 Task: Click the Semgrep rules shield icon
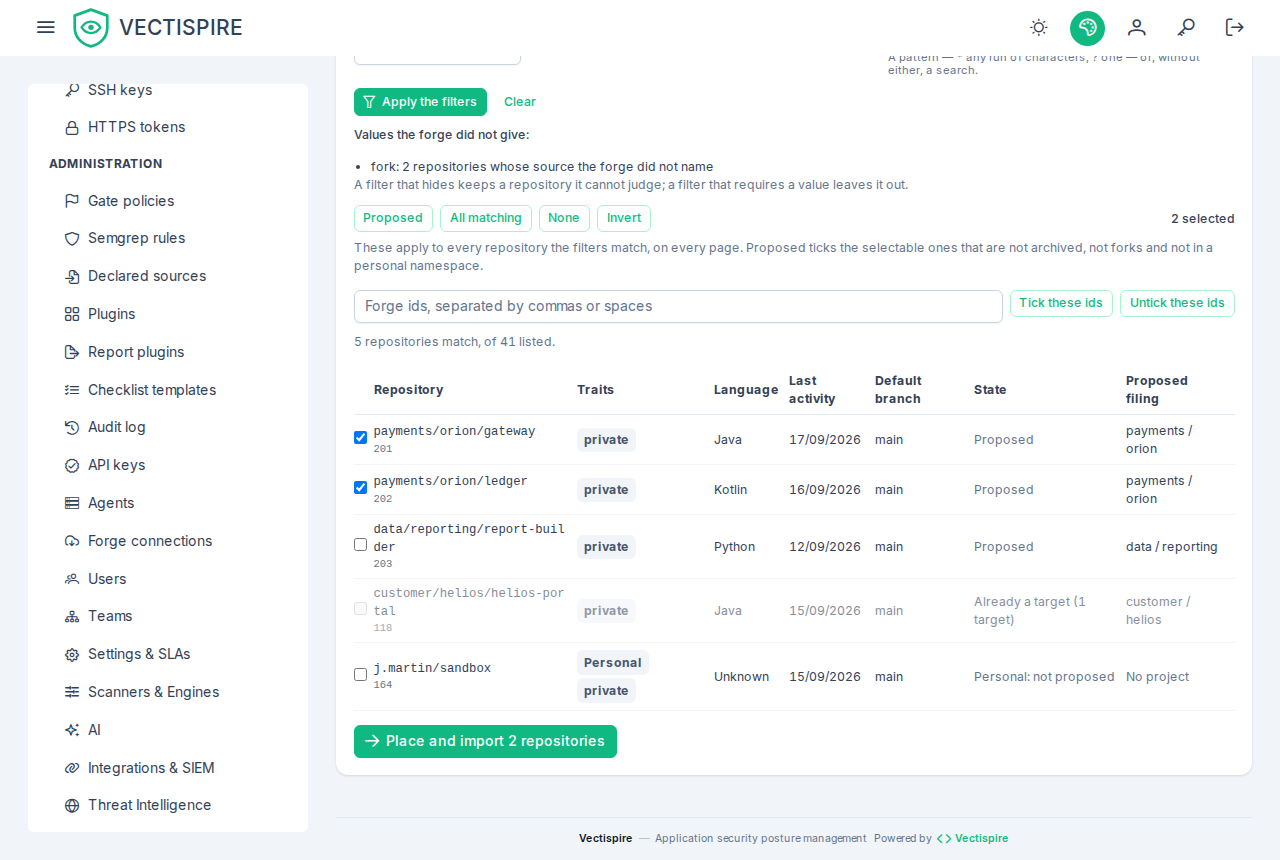point(72,239)
